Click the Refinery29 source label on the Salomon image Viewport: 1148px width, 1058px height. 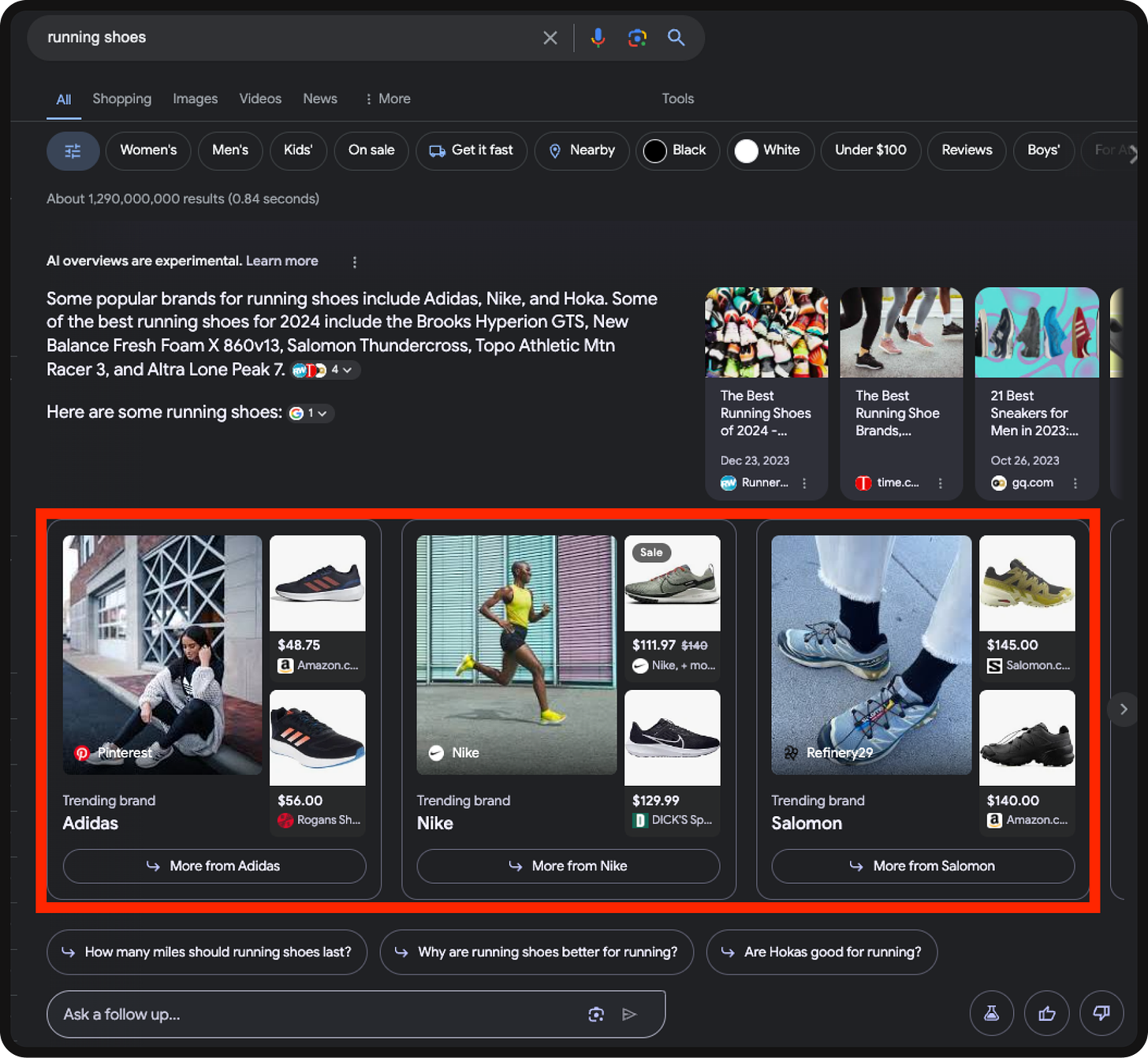click(828, 753)
